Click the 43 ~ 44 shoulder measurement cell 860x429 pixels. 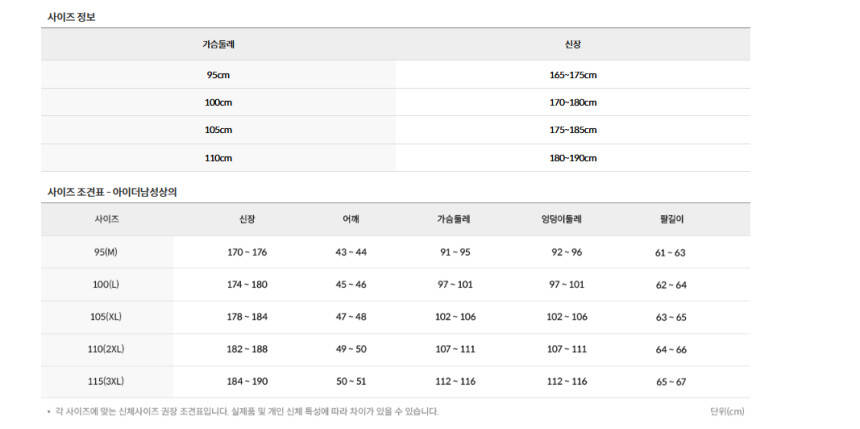point(351,252)
